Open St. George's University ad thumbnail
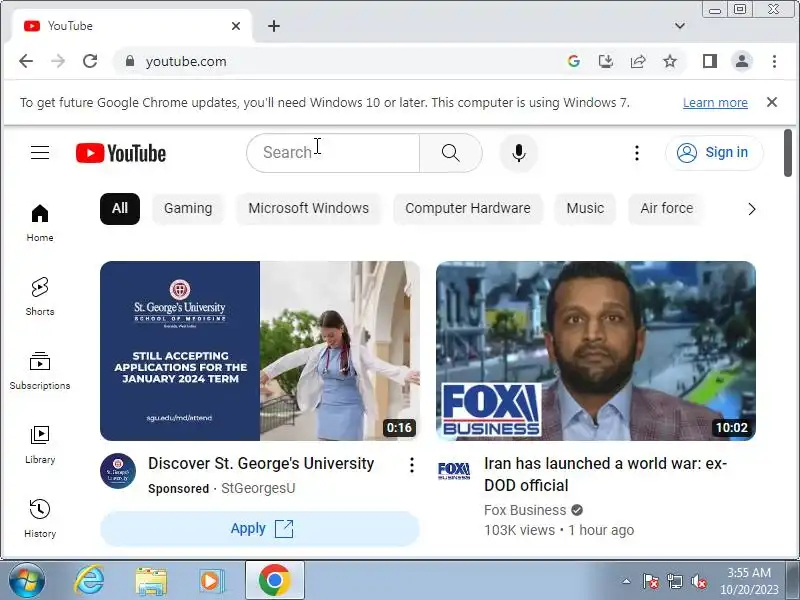Image resolution: width=800 pixels, height=600 pixels. pos(260,351)
